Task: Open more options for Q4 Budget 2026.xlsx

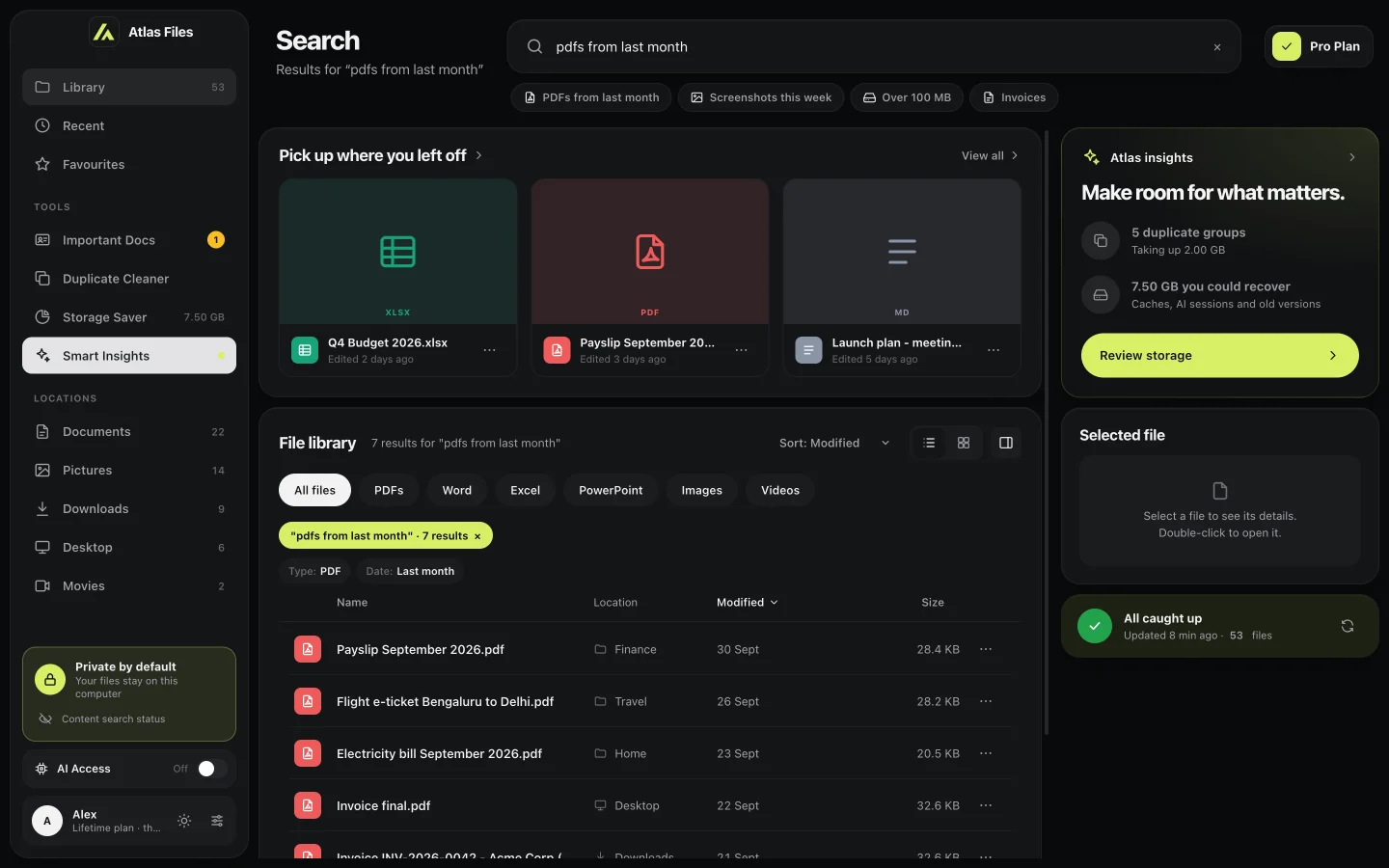Action: point(490,350)
